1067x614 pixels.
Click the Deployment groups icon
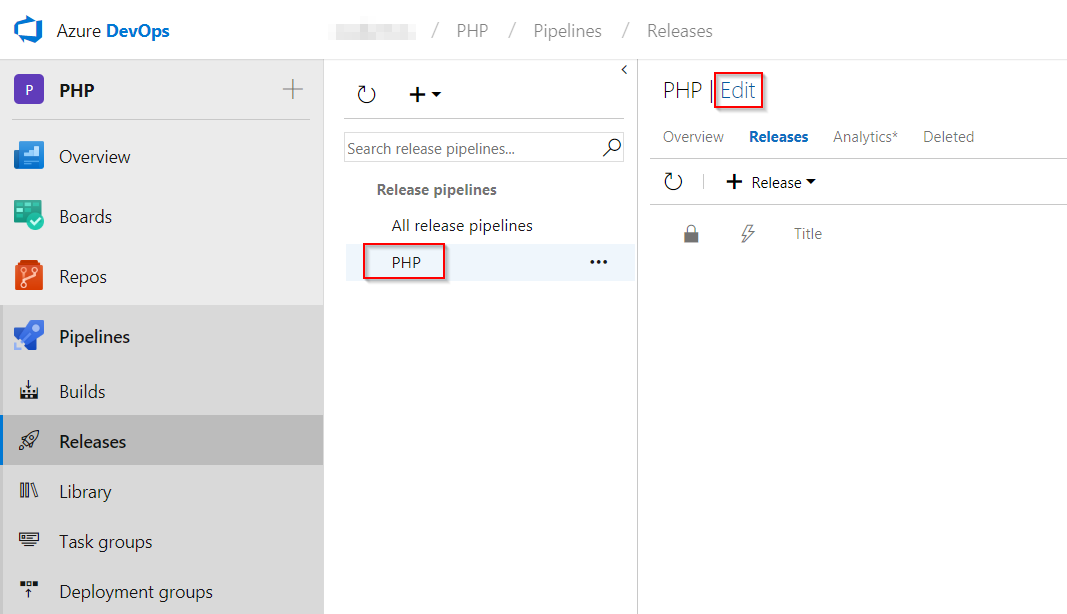(x=29, y=589)
